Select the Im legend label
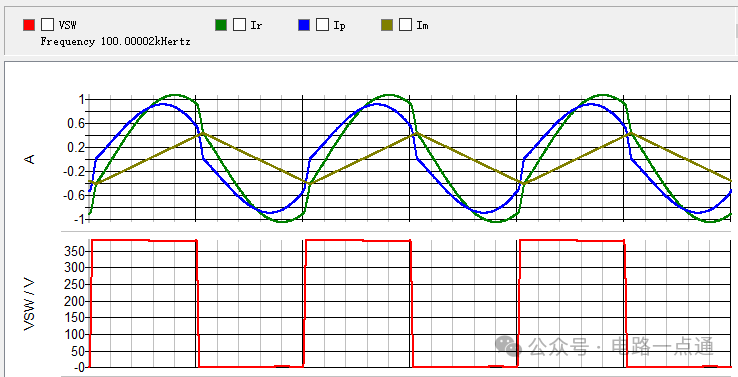Viewport: 738px width, 377px height. [422, 25]
